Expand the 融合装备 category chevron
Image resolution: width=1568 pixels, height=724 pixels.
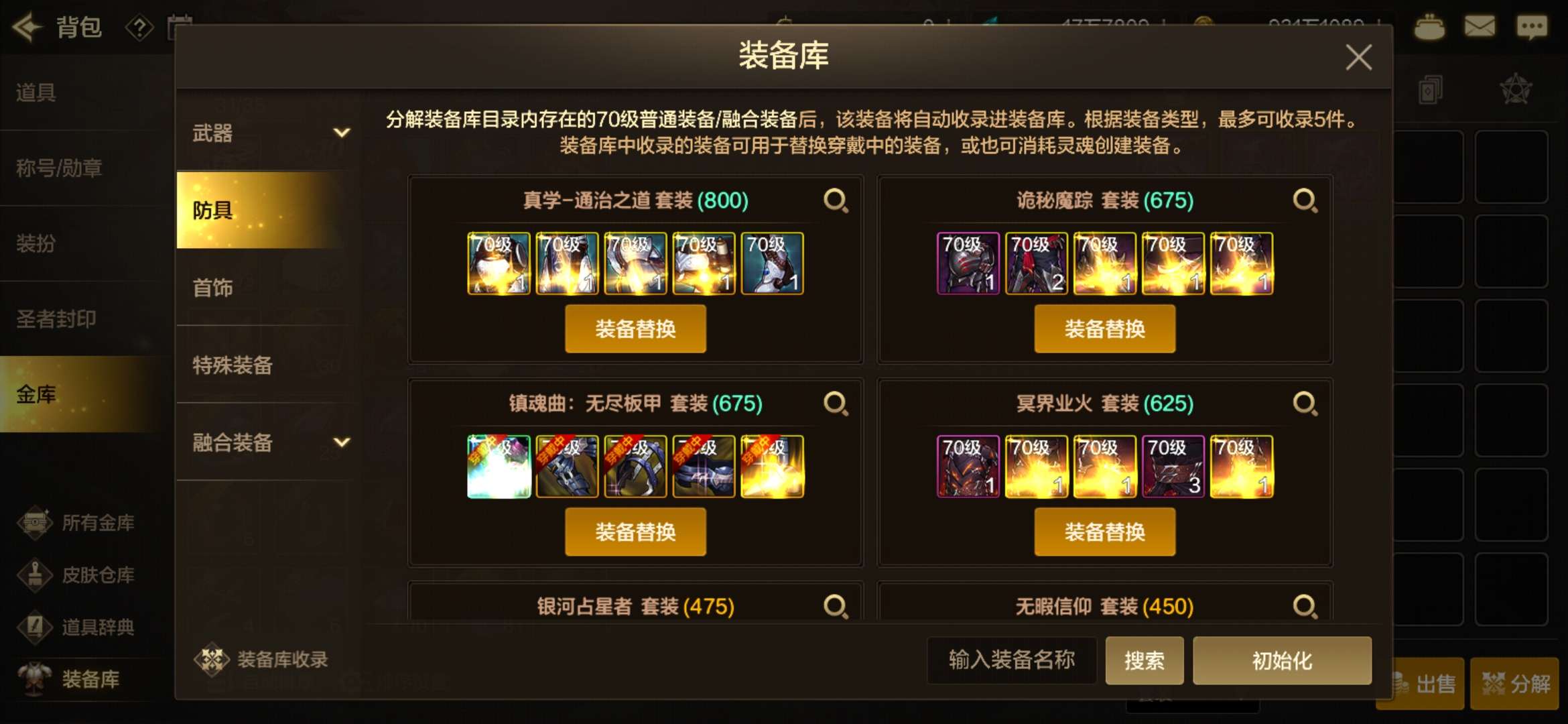[x=342, y=442]
